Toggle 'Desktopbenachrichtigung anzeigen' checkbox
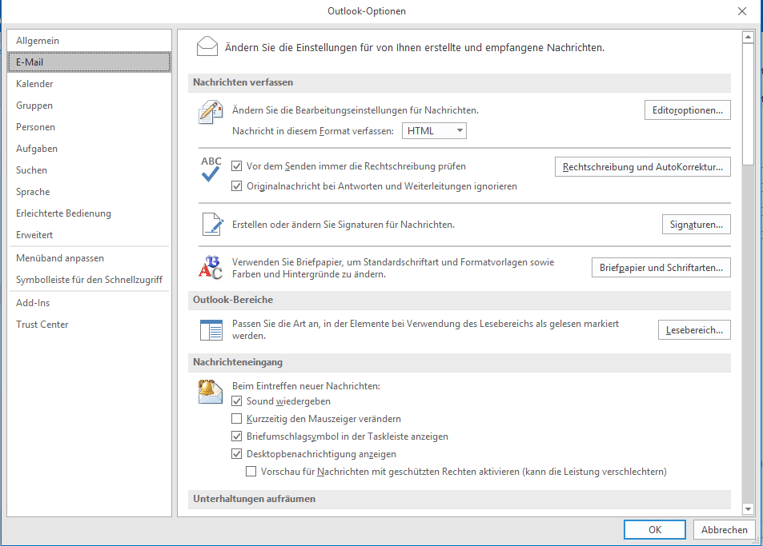Screen dimensions: 763x546 pyautogui.click(x=236, y=454)
